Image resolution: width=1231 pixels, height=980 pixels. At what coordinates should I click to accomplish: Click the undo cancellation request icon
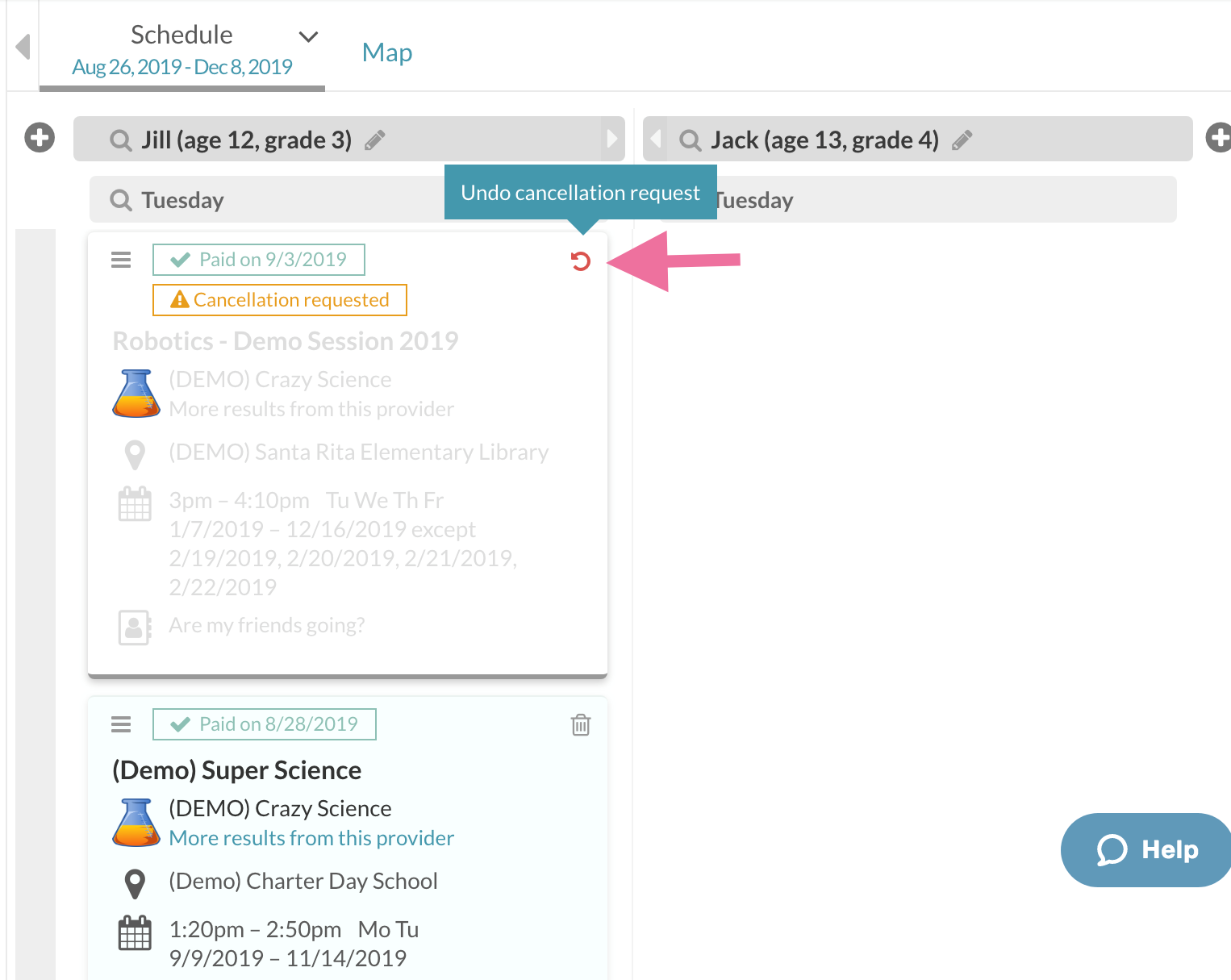click(581, 261)
